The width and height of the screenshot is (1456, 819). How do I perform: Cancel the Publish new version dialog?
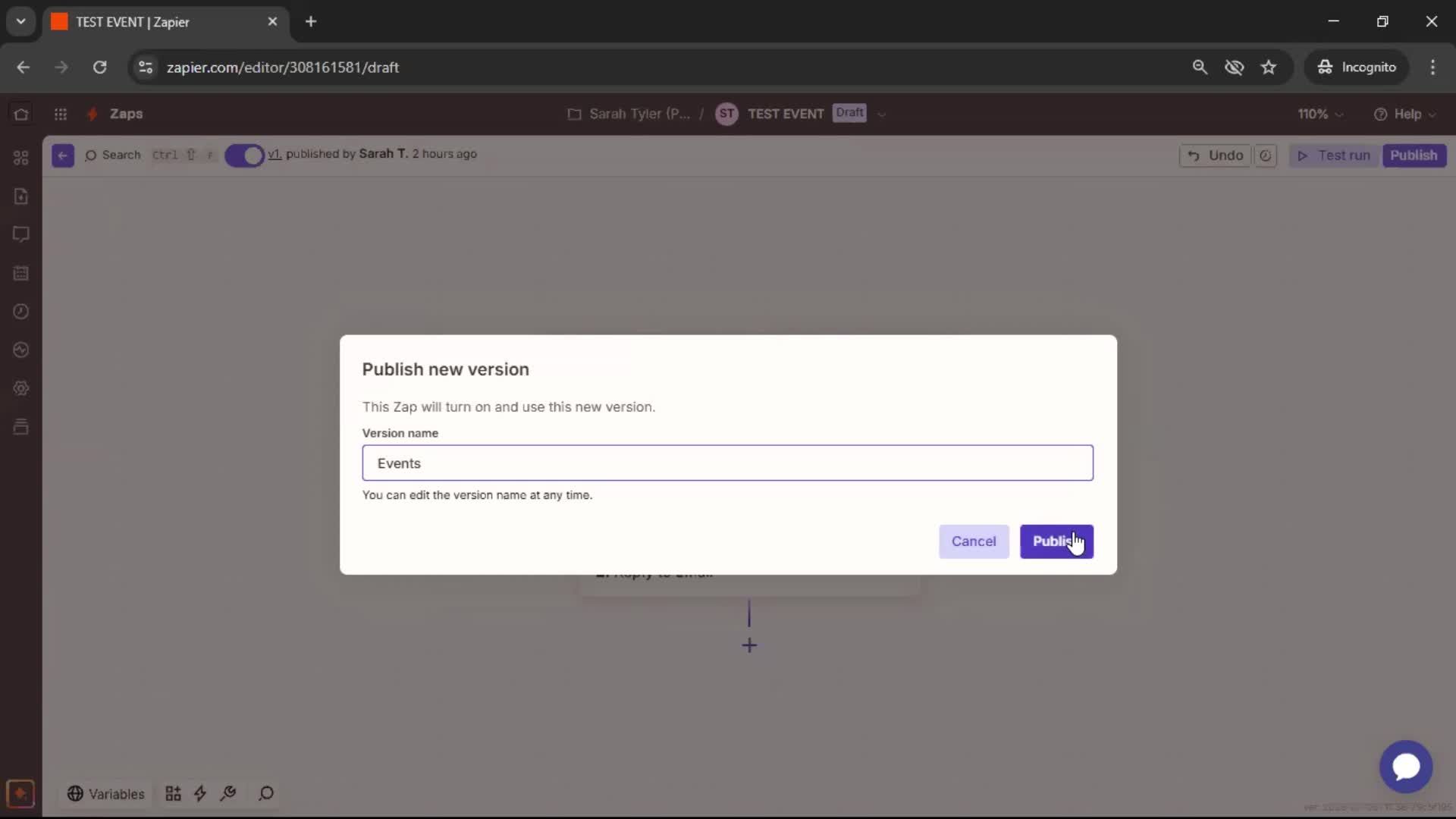pyautogui.click(x=974, y=541)
